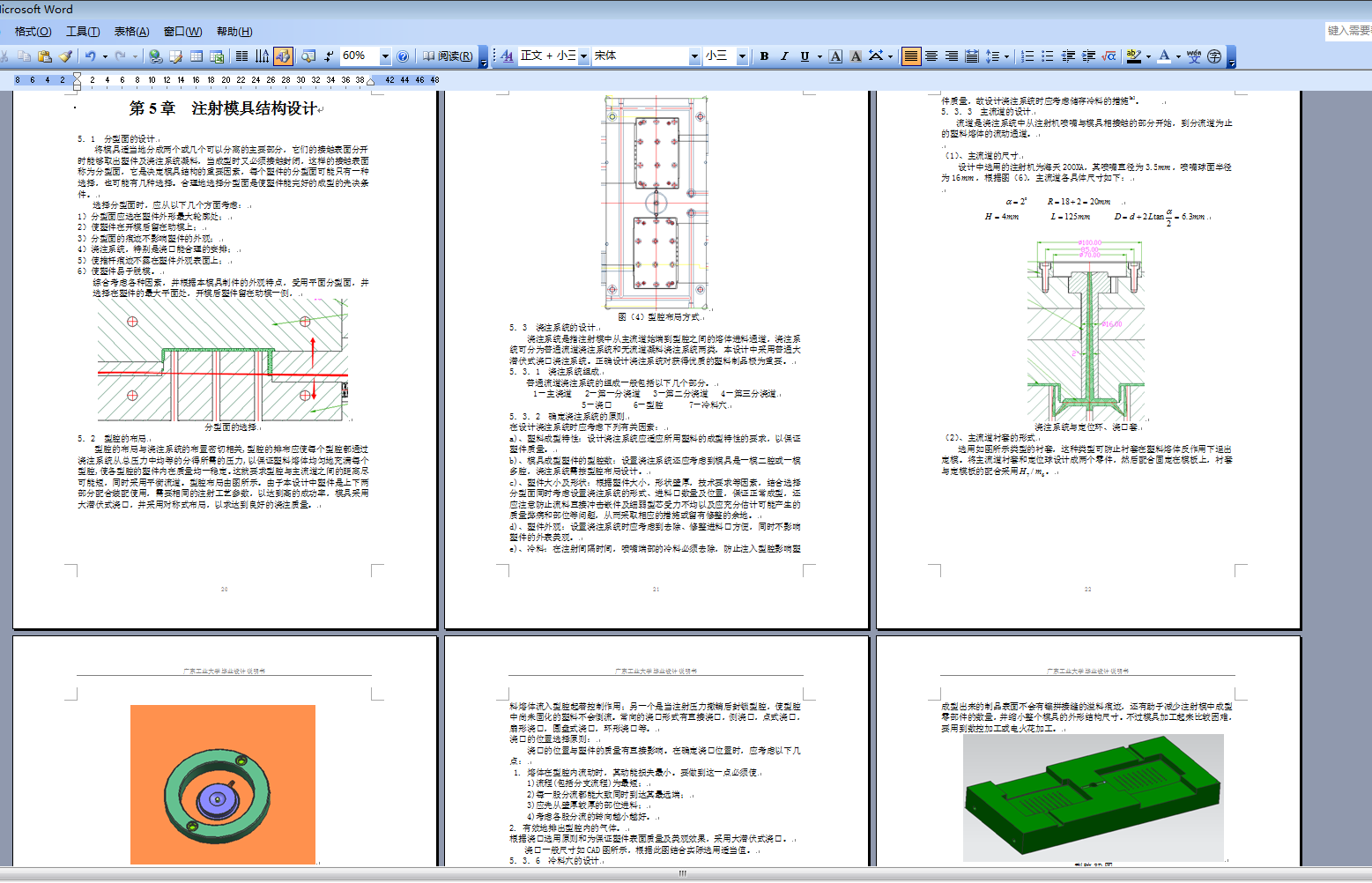Screen dimensions: 1372x883
Task: Open the Formatting toolbar options arrow
Action: pos(1231,57)
